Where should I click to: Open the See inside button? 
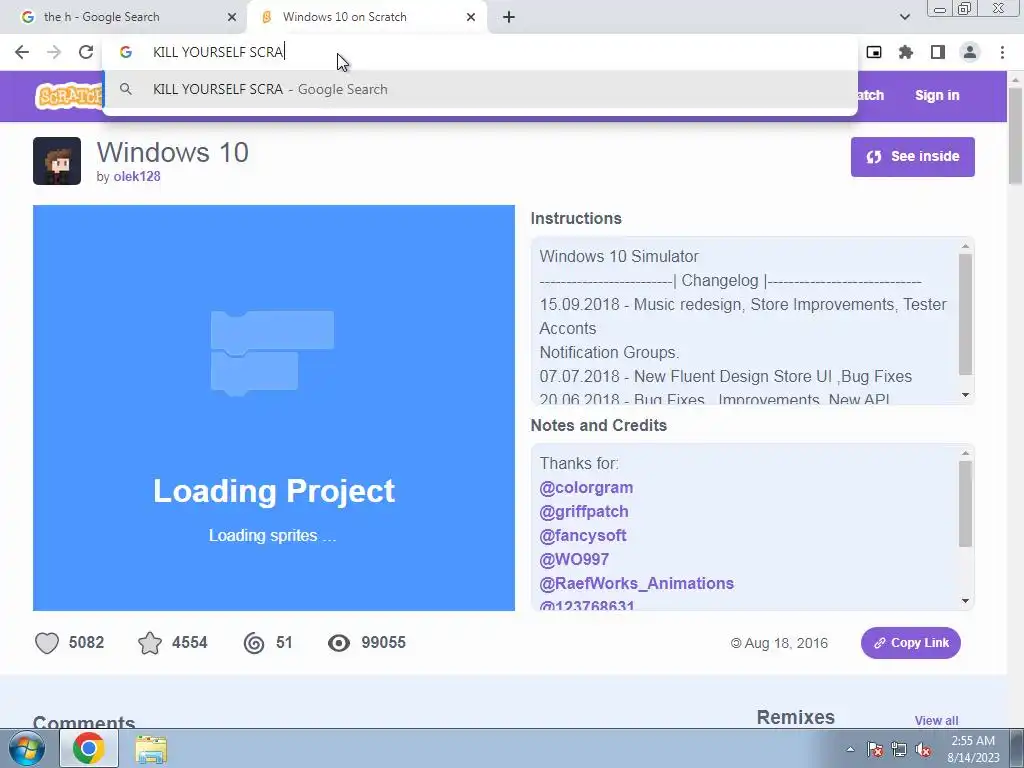912,157
